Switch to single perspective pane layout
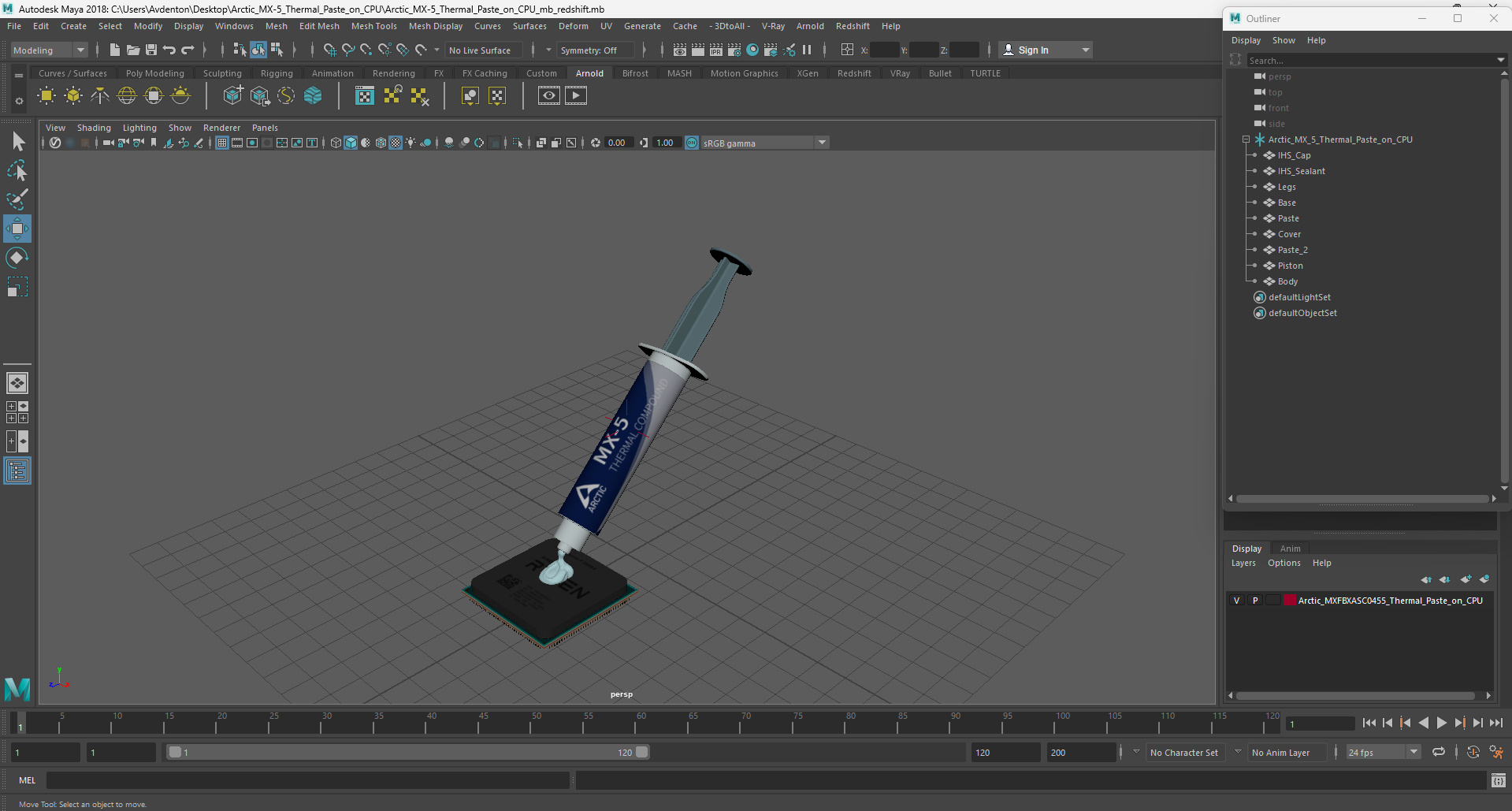The height and width of the screenshot is (811, 1512). [x=17, y=383]
